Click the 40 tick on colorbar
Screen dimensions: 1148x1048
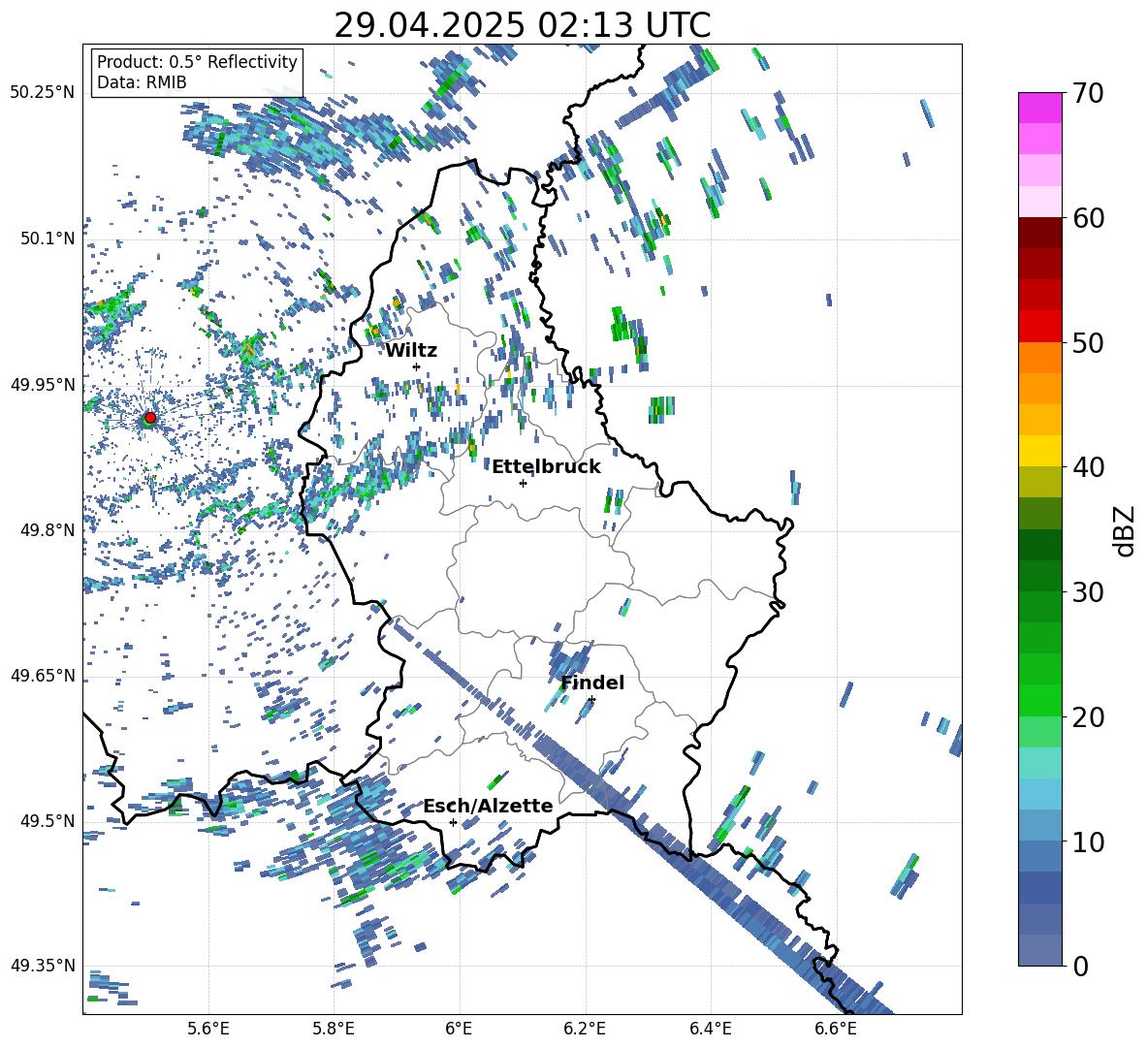[x=1088, y=467]
